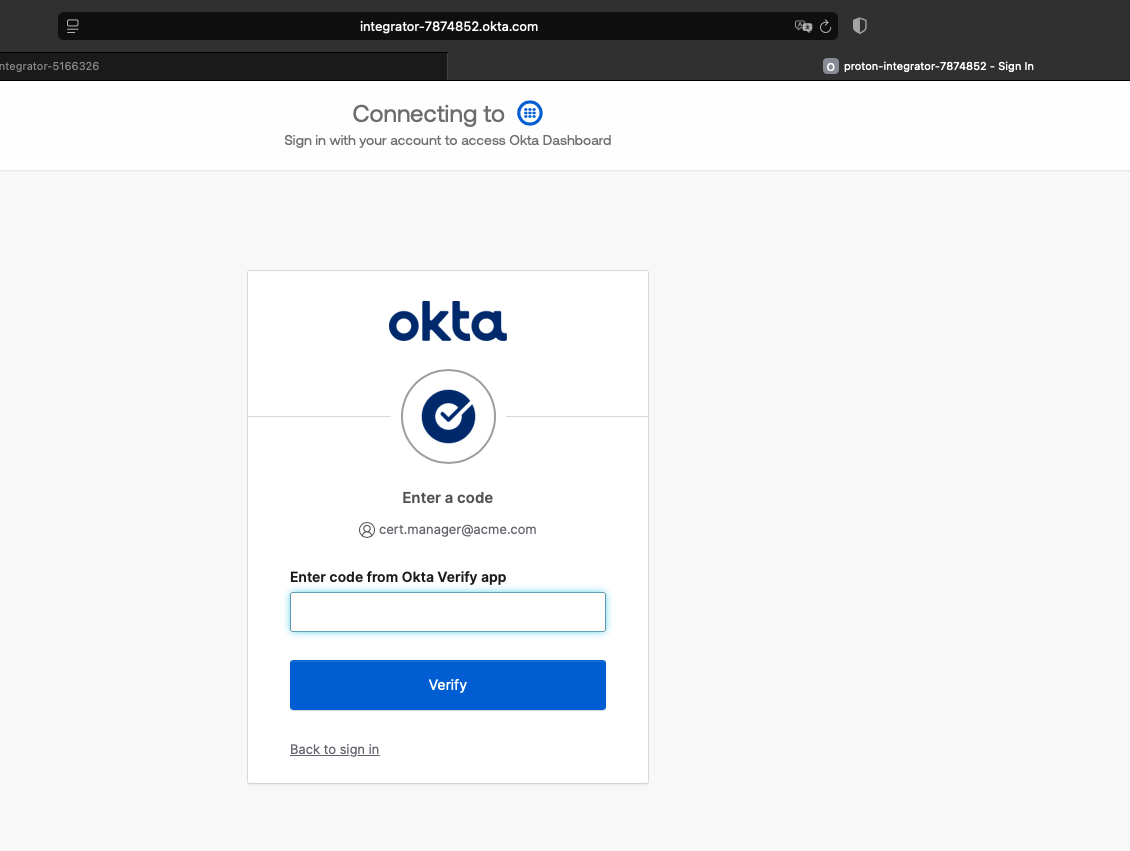
Task: Follow the Back to sign in link
Action: pos(334,749)
